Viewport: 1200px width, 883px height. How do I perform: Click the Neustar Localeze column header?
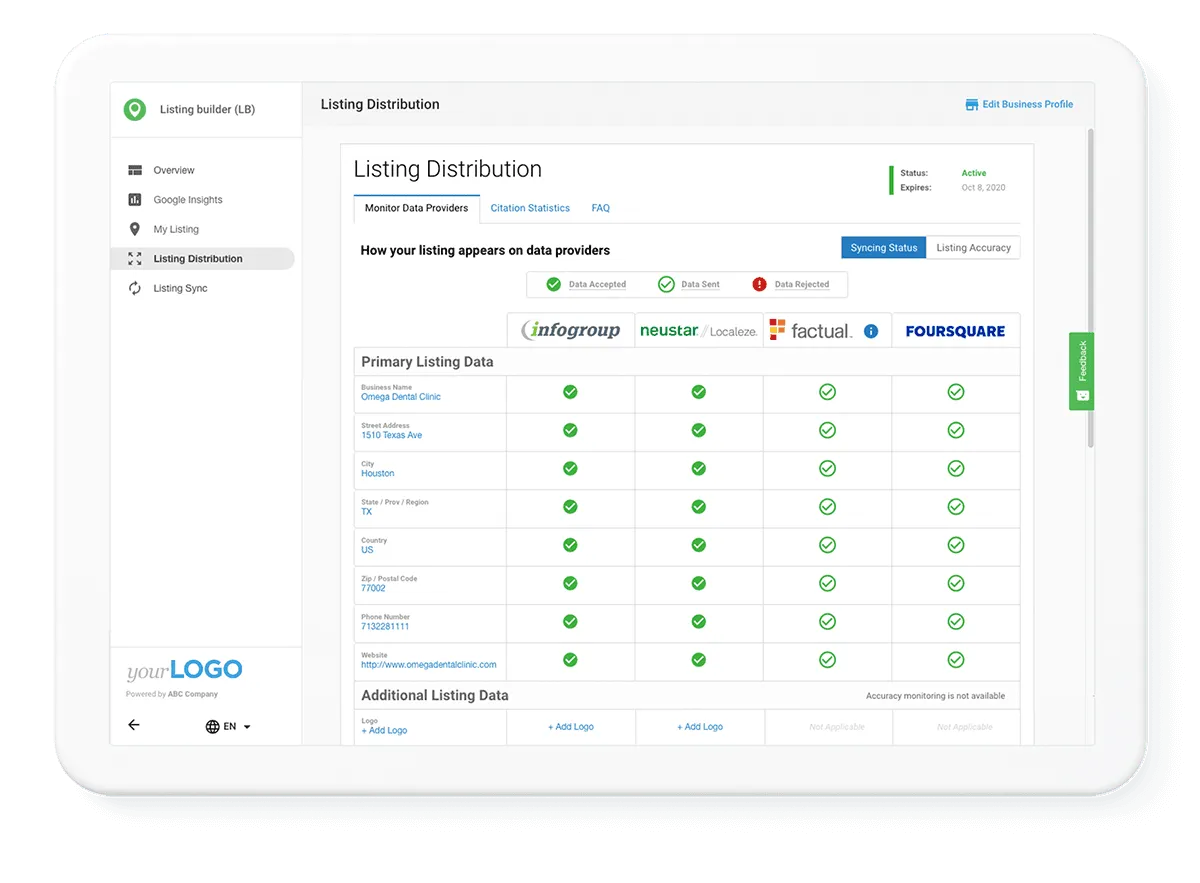699,330
